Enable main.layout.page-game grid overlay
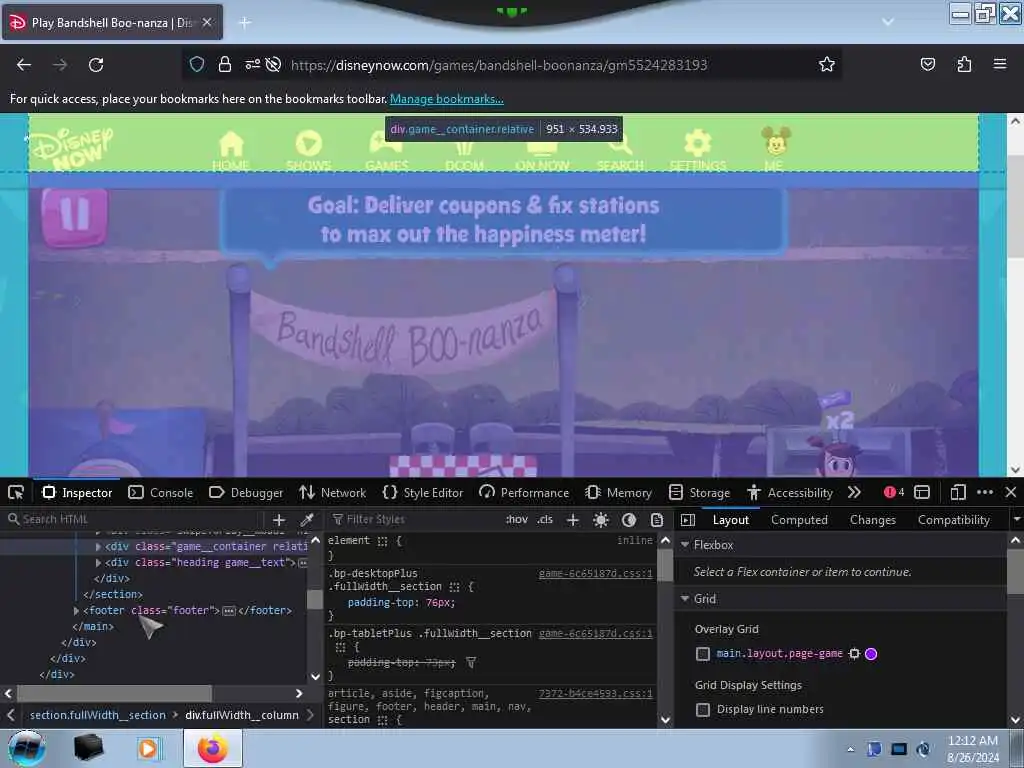 (x=703, y=654)
